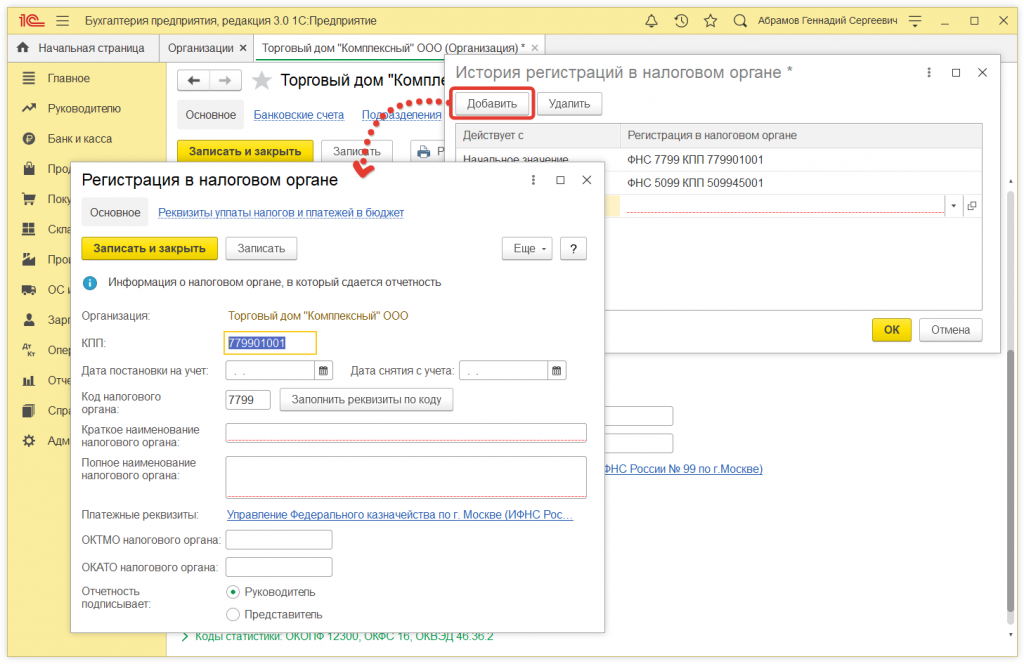The image size is (1024, 664).
Task: Open the Еще dropdown menu
Action: point(526,249)
